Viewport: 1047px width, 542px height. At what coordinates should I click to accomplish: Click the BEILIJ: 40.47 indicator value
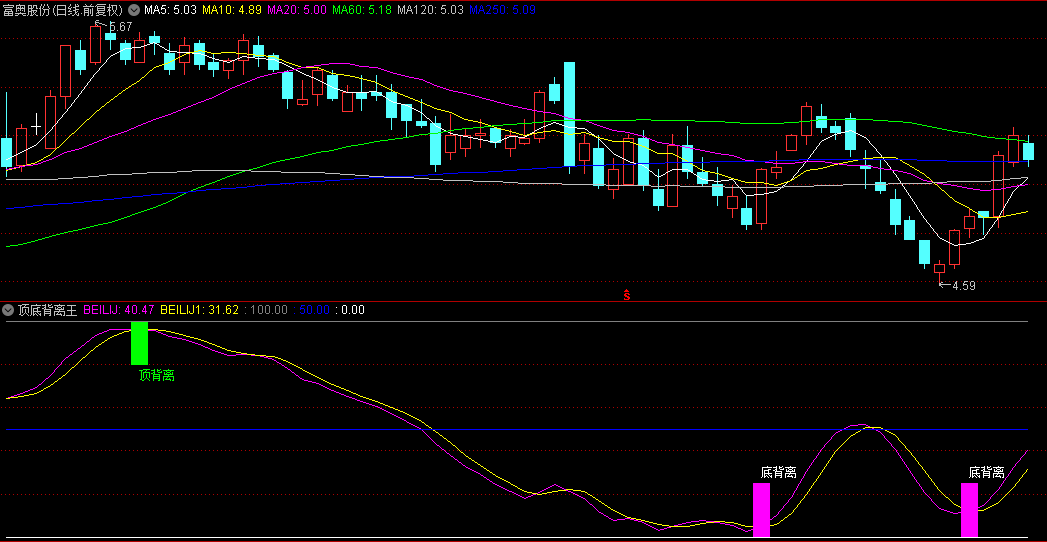click(118, 310)
